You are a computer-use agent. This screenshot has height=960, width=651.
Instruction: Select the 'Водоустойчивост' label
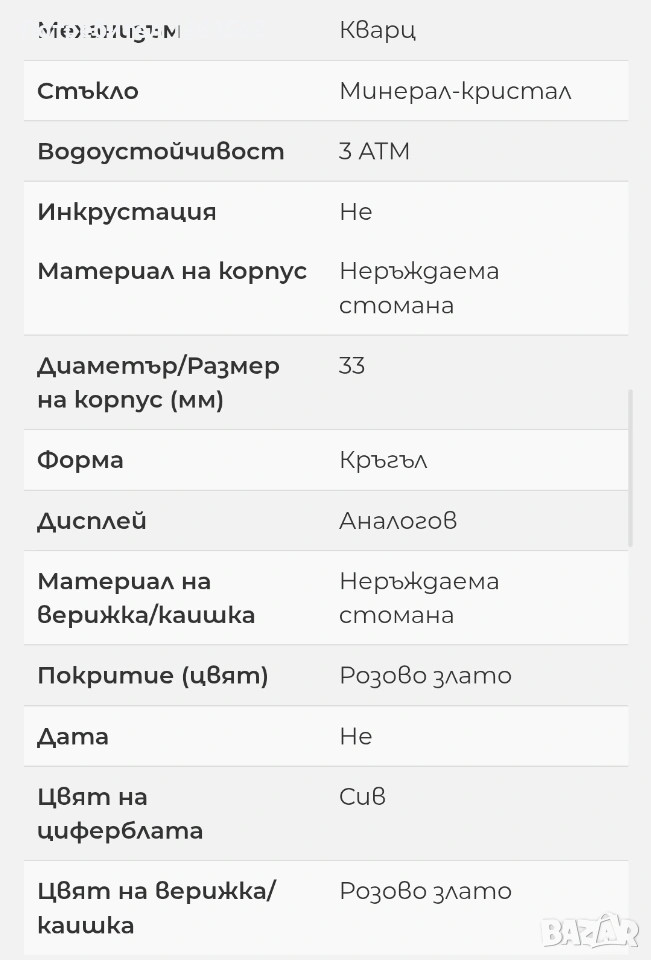click(x=160, y=151)
